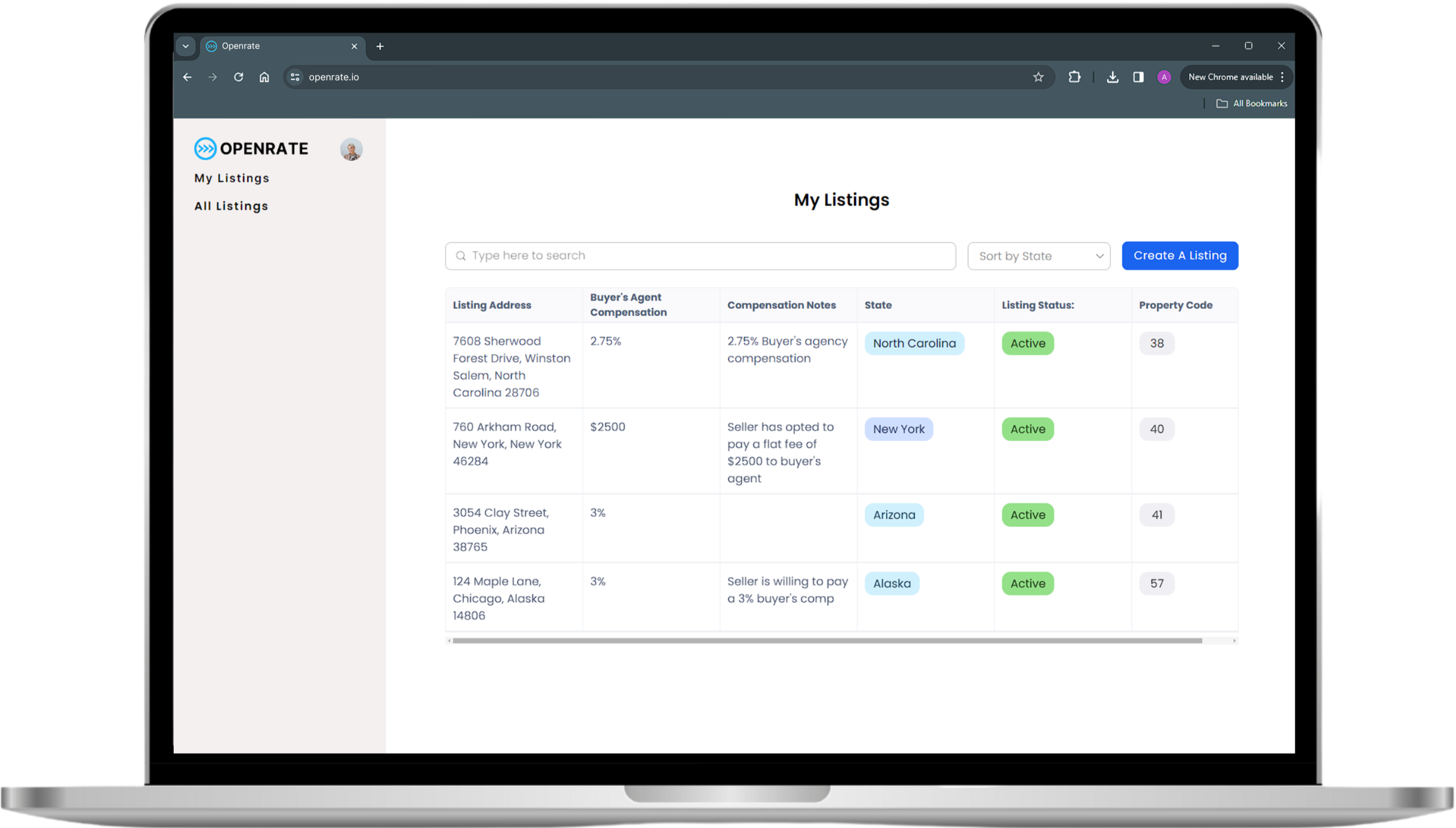Image resolution: width=1456 pixels, height=828 pixels.
Task: Go to browser home page icon
Action: tap(264, 77)
